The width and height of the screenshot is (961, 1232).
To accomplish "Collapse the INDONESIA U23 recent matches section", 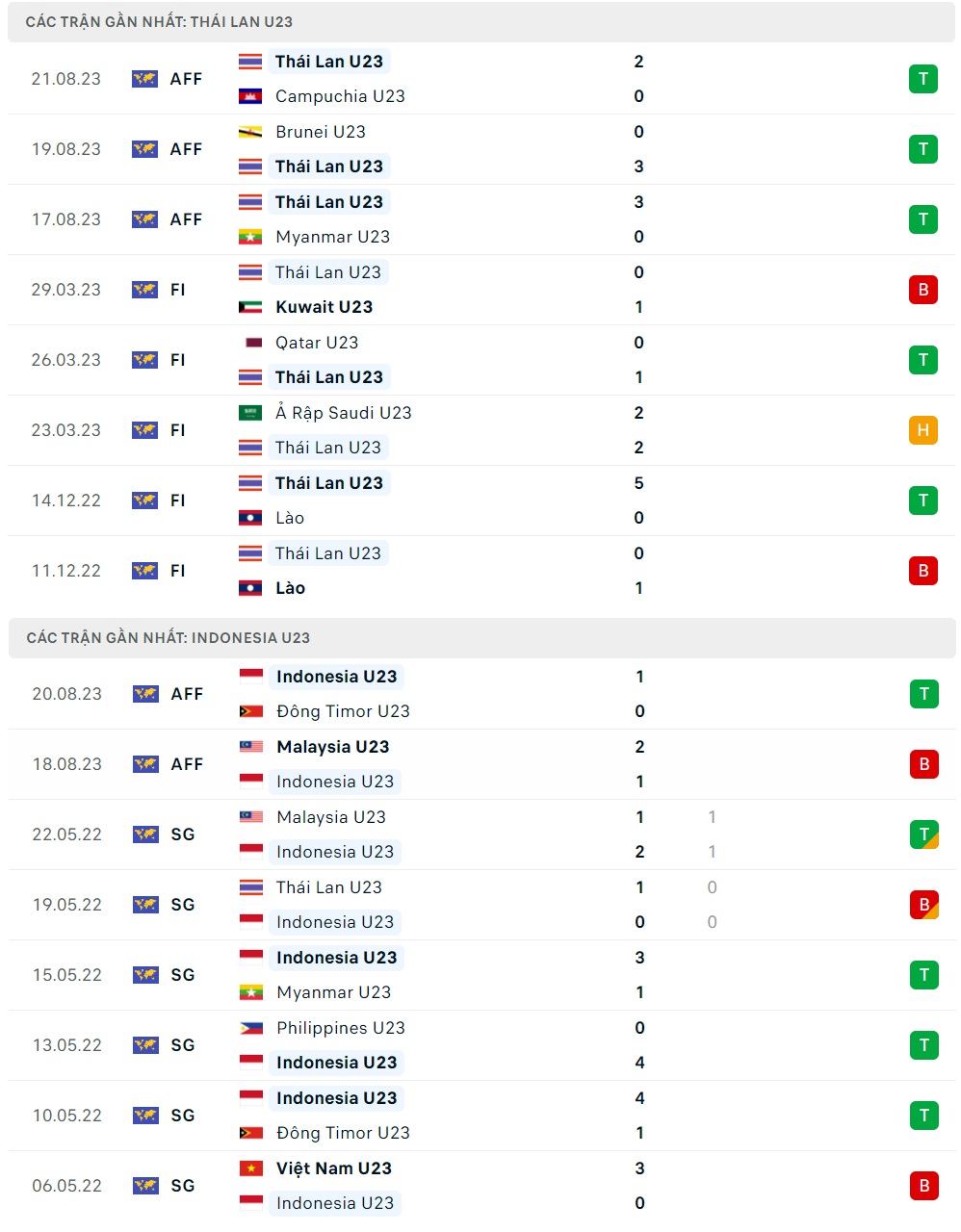I will (x=480, y=636).
